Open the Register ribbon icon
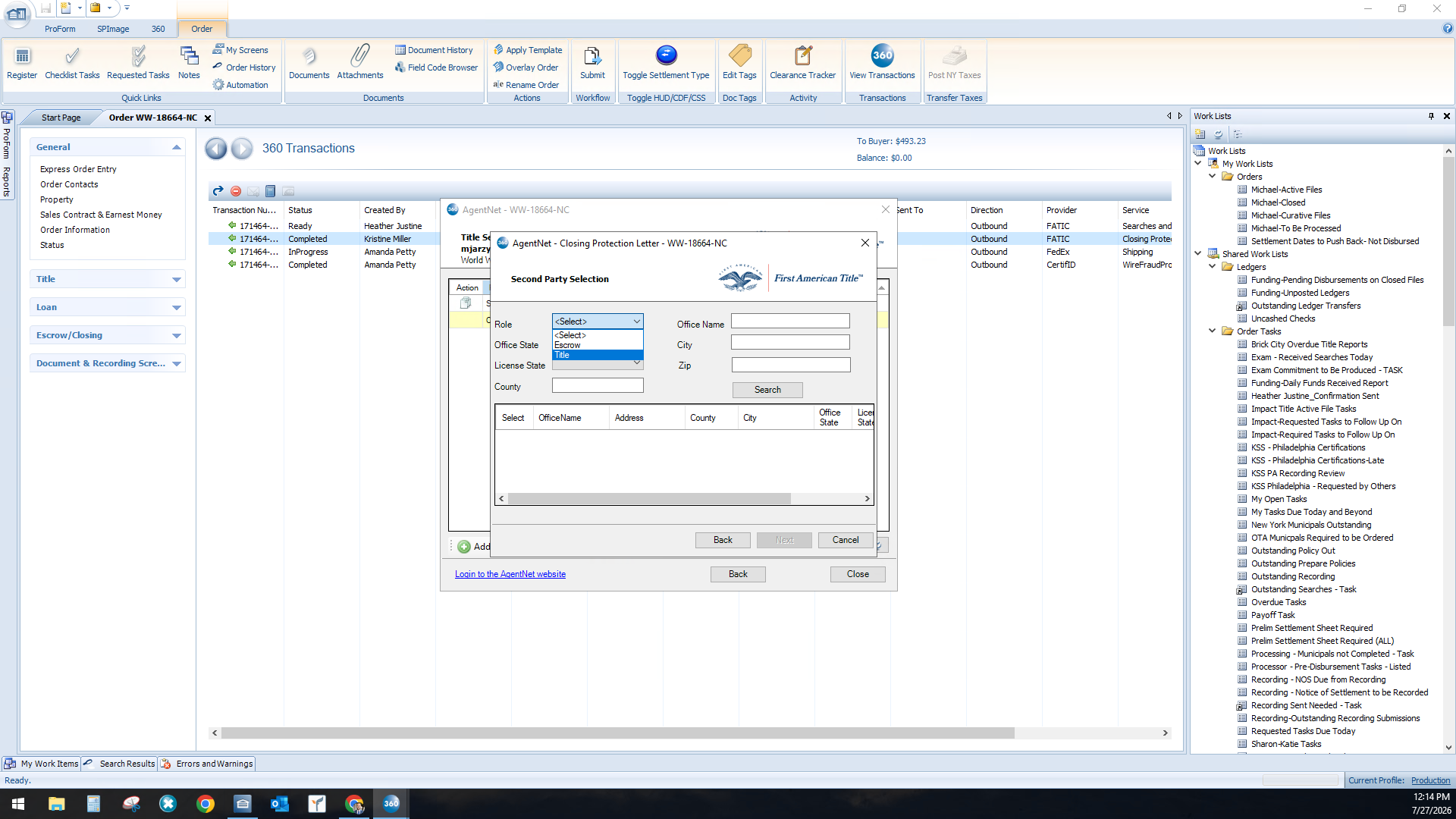This screenshot has width=1456, height=819. [x=22, y=62]
